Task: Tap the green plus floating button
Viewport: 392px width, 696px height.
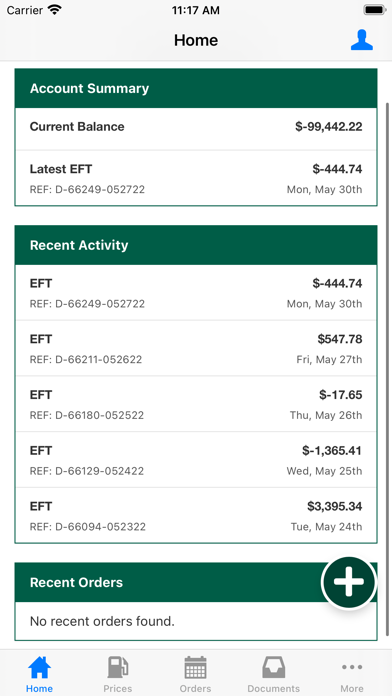Action: click(x=349, y=584)
